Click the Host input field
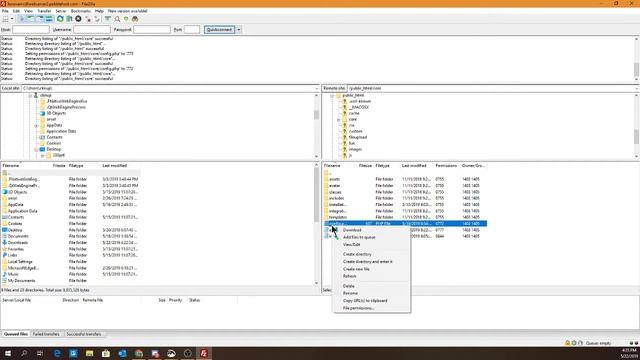Screen dimensions: 640x360 click(x=31, y=30)
